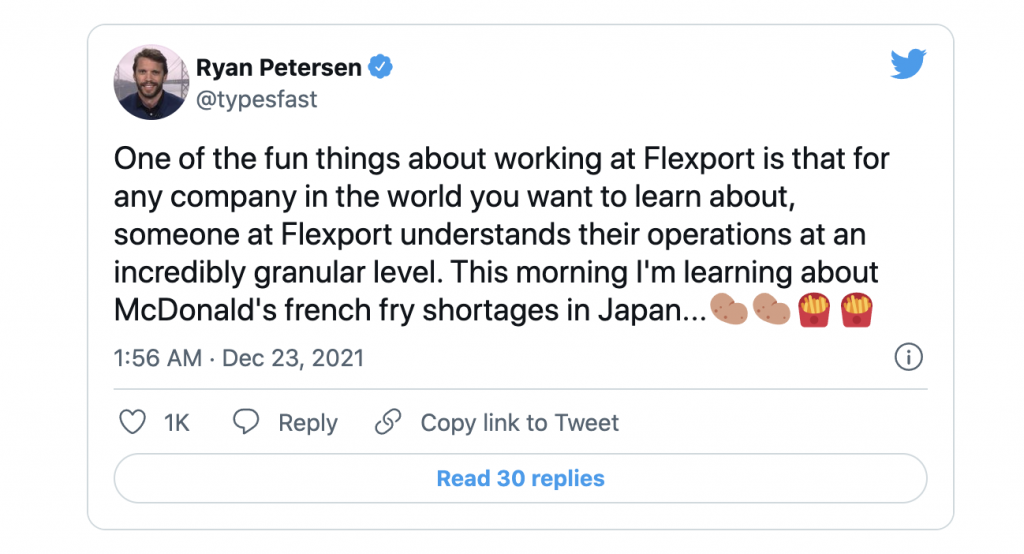Click the Dec 23, 2021 date
This screenshot has height=554, width=1024.
(292, 358)
